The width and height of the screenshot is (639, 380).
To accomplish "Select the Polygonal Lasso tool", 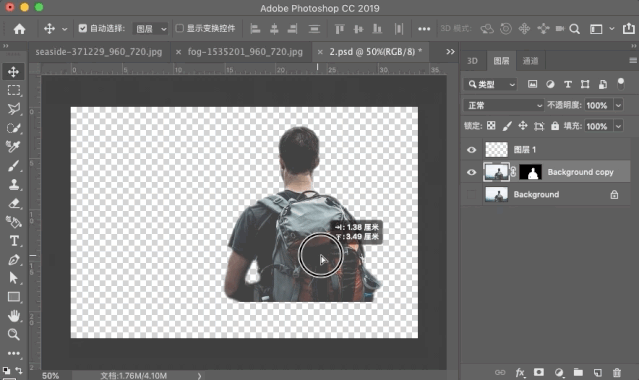I will tap(13, 109).
